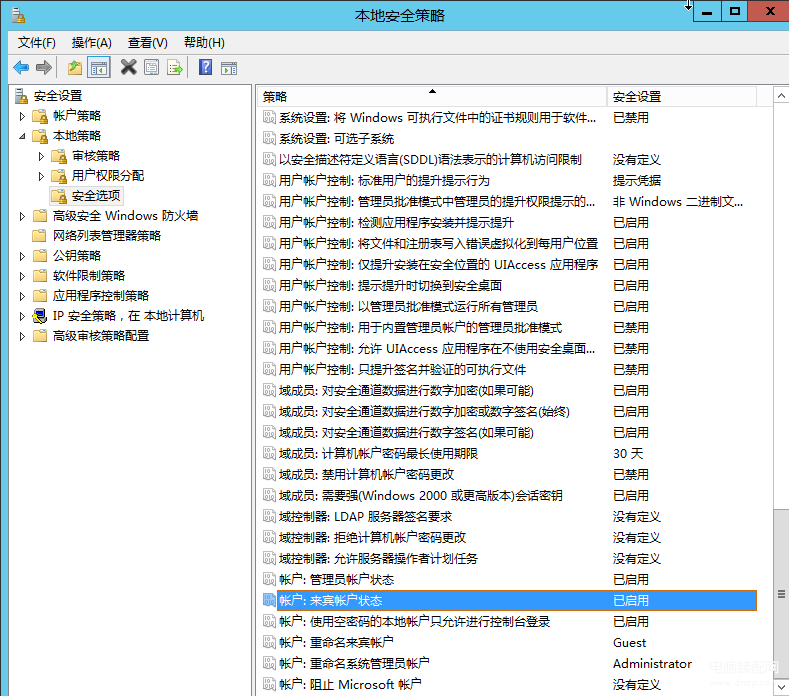Click the Up one level folder icon
This screenshot has height=696, width=789.
(x=75, y=67)
